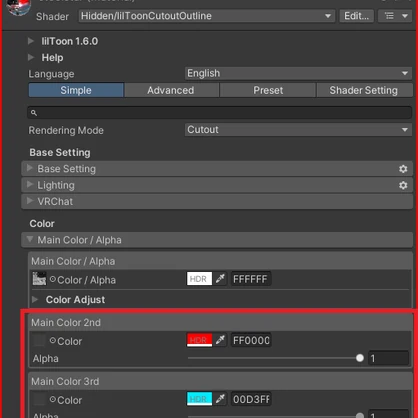Open the Rendering Mode dropdown showing Cutout
This screenshot has width=418, height=418.
[x=298, y=130]
